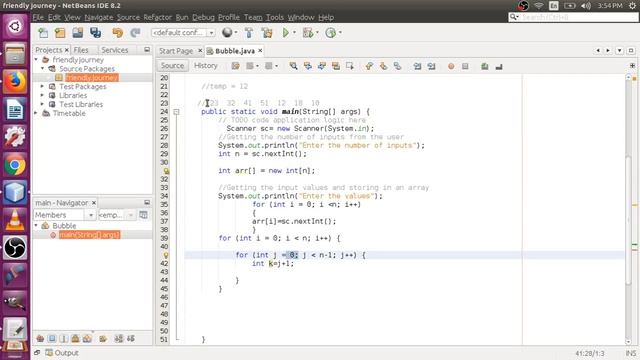Toggle Show Inner Classes filter in Navigator
Viewport: 640px width, 360px height.
pyautogui.click(x=87, y=338)
